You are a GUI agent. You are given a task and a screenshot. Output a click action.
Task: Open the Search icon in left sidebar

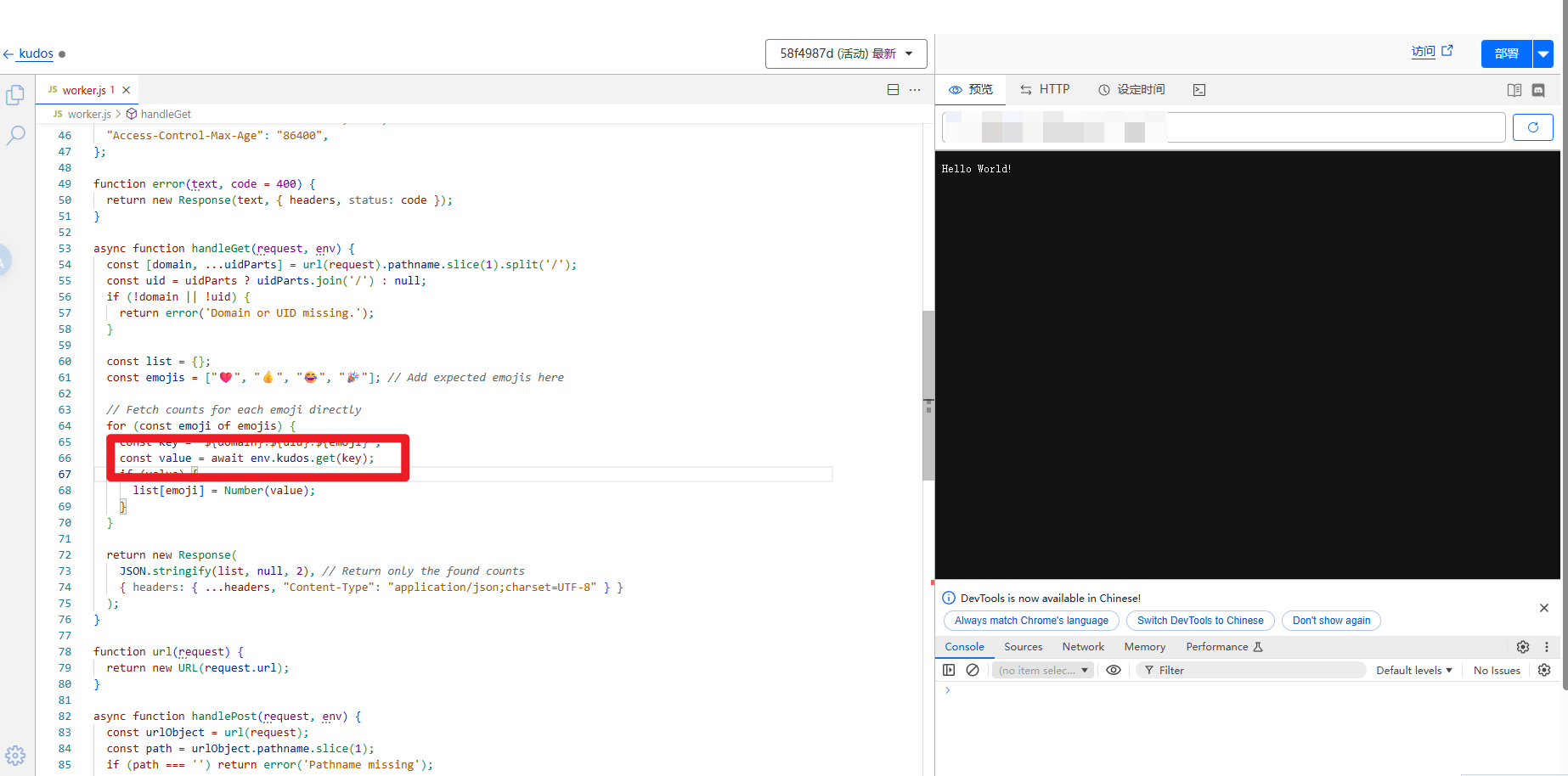tap(15, 135)
